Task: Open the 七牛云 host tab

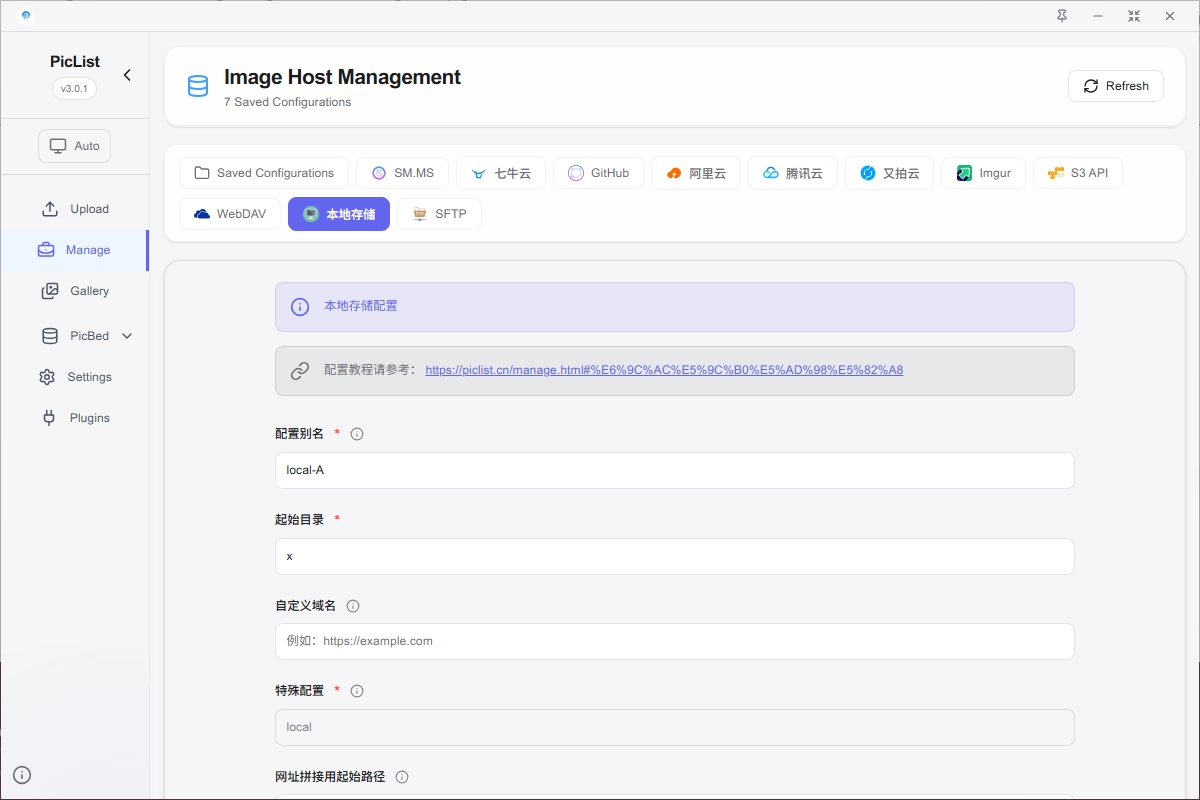Action: click(501, 173)
